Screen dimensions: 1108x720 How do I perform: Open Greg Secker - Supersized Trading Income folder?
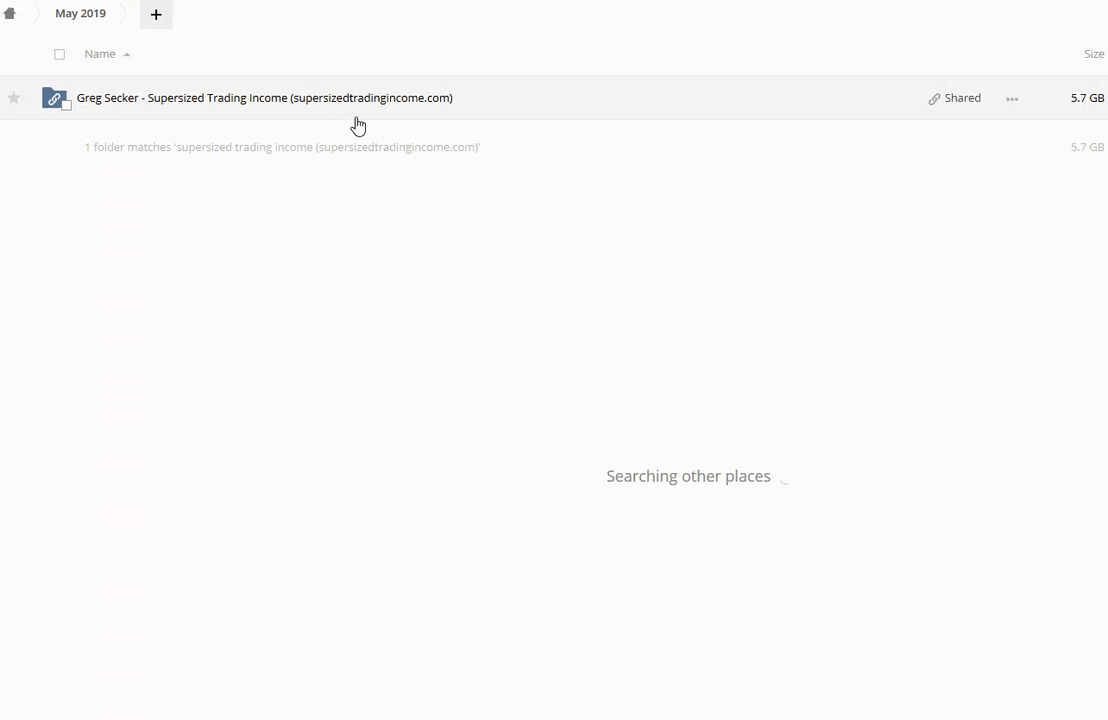[264, 98]
